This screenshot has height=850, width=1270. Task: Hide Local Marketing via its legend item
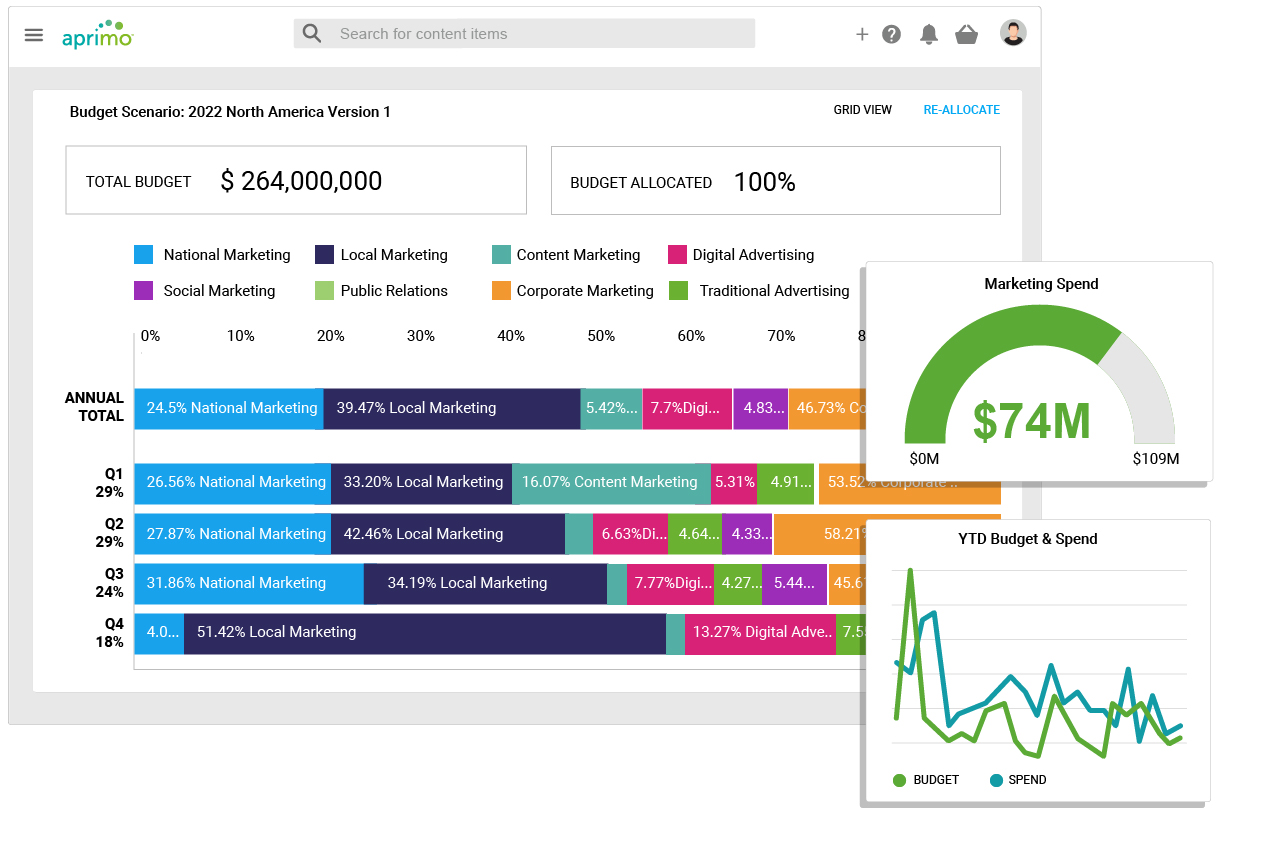coord(394,255)
